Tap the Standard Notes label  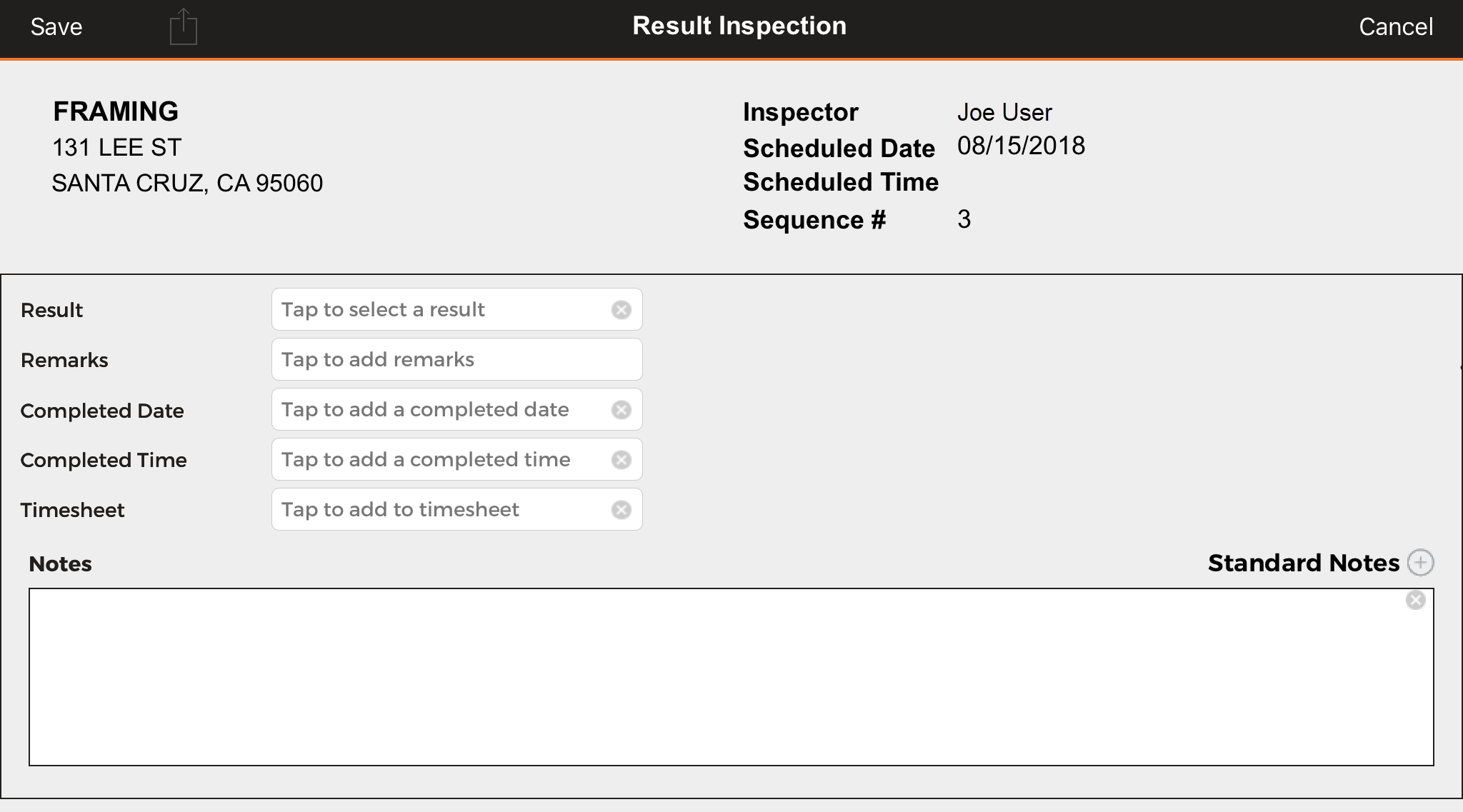coord(1303,563)
